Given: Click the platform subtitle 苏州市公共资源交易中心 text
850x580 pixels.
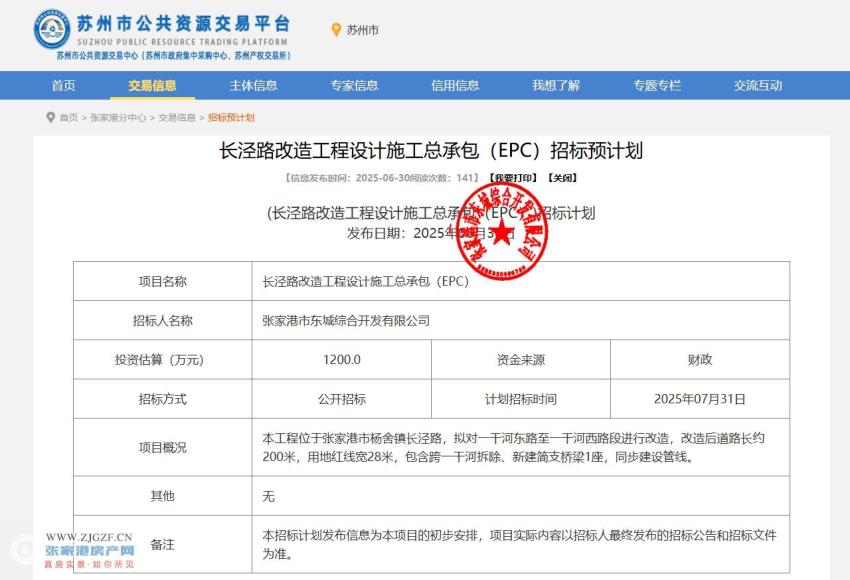Looking at the screenshot, I should click(x=173, y=55).
